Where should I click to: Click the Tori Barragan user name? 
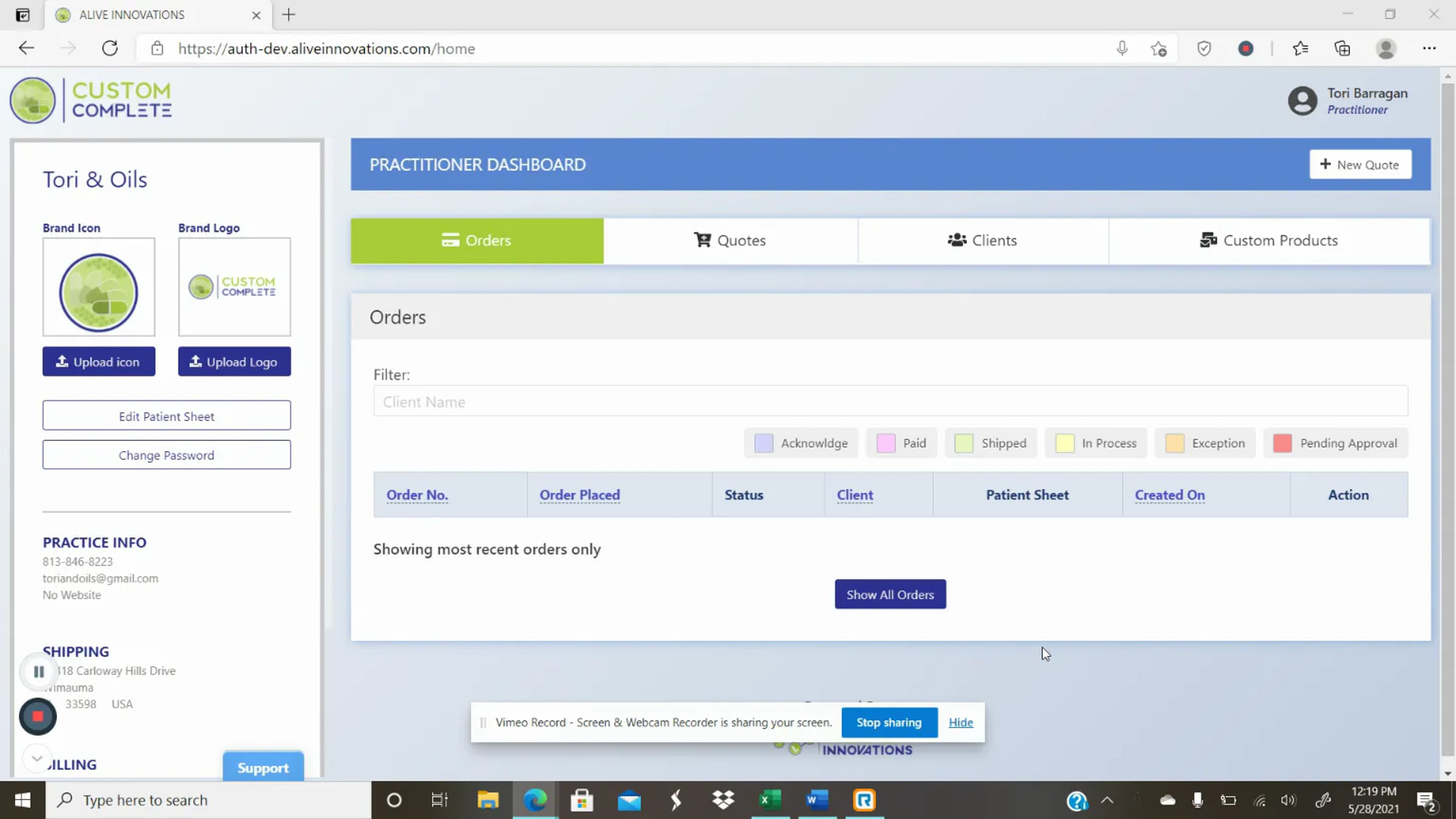(1367, 93)
